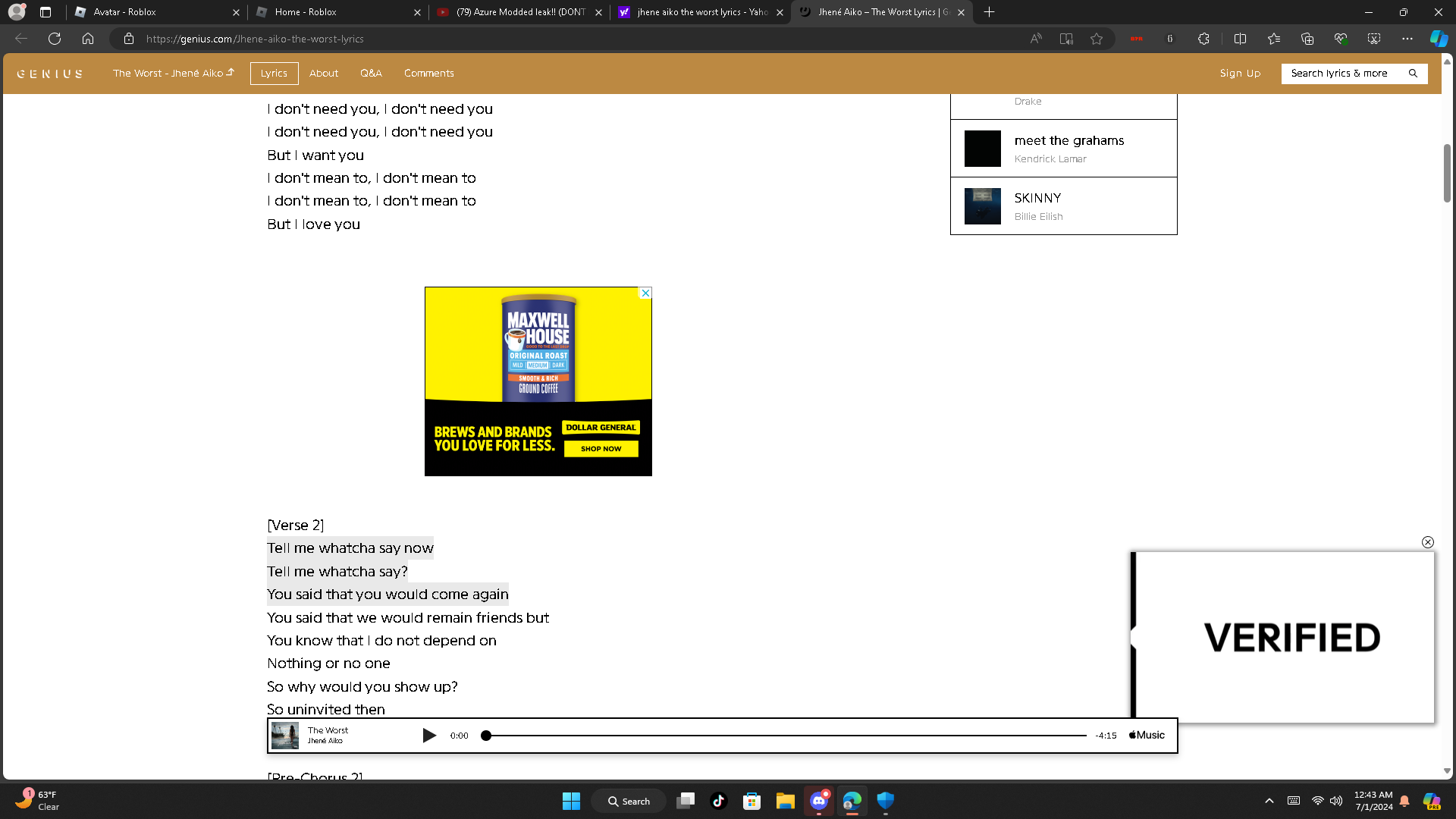The width and height of the screenshot is (1456, 819).
Task: Open TikTok from the taskbar
Action: [719, 801]
